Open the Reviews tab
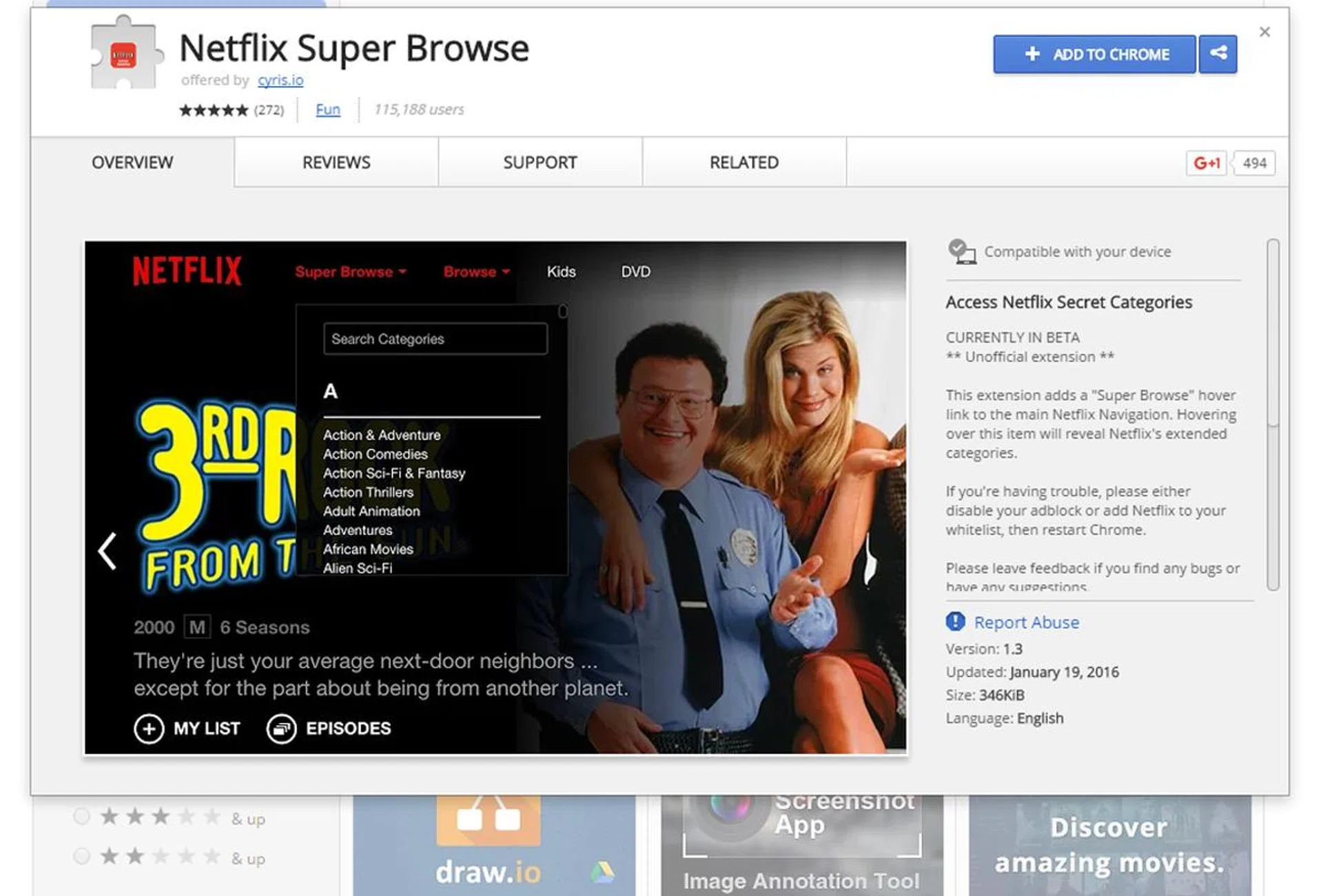The image size is (1323, 896). pyautogui.click(x=336, y=163)
